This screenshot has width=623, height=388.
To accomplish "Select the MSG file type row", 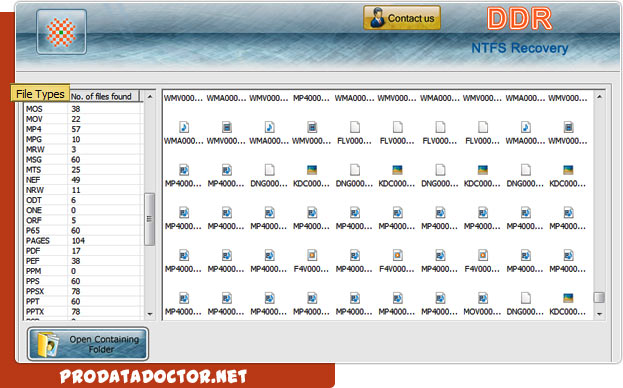I will [x=83, y=159].
